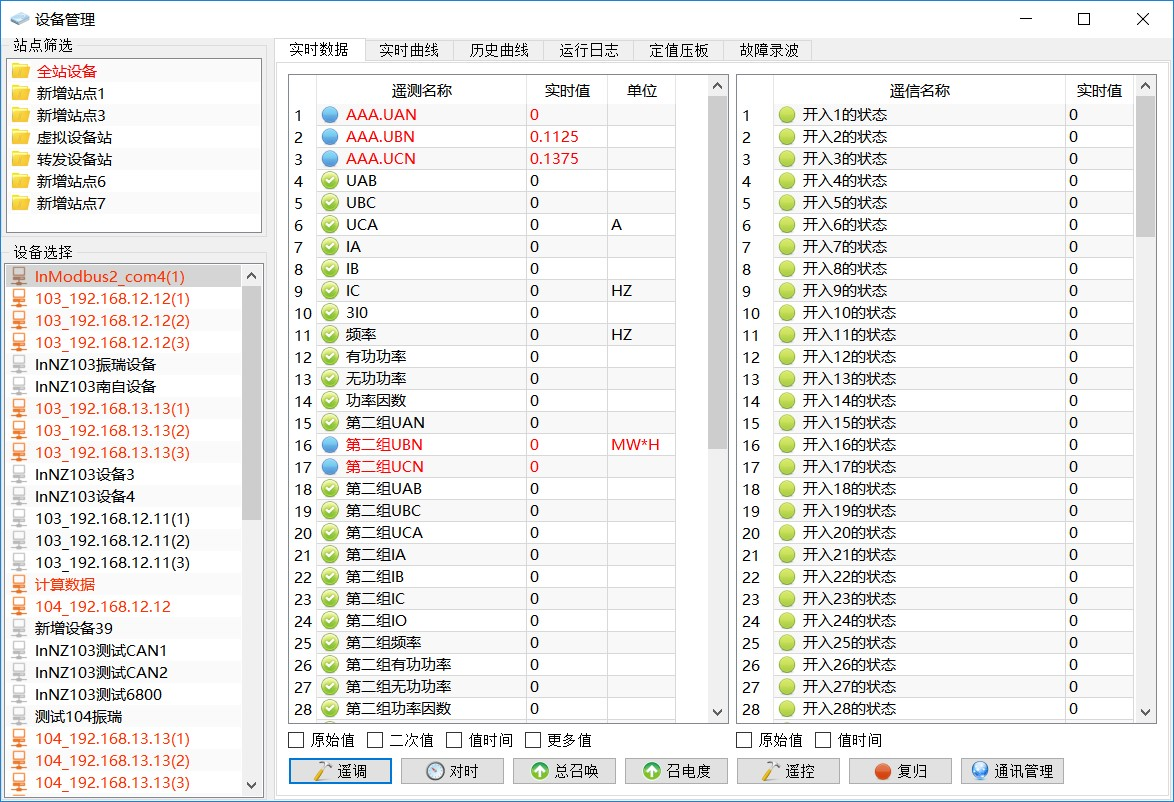The width and height of the screenshot is (1174, 802).
Task: Click the device icon for InModbus2_com4(1)
Action: (19, 276)
